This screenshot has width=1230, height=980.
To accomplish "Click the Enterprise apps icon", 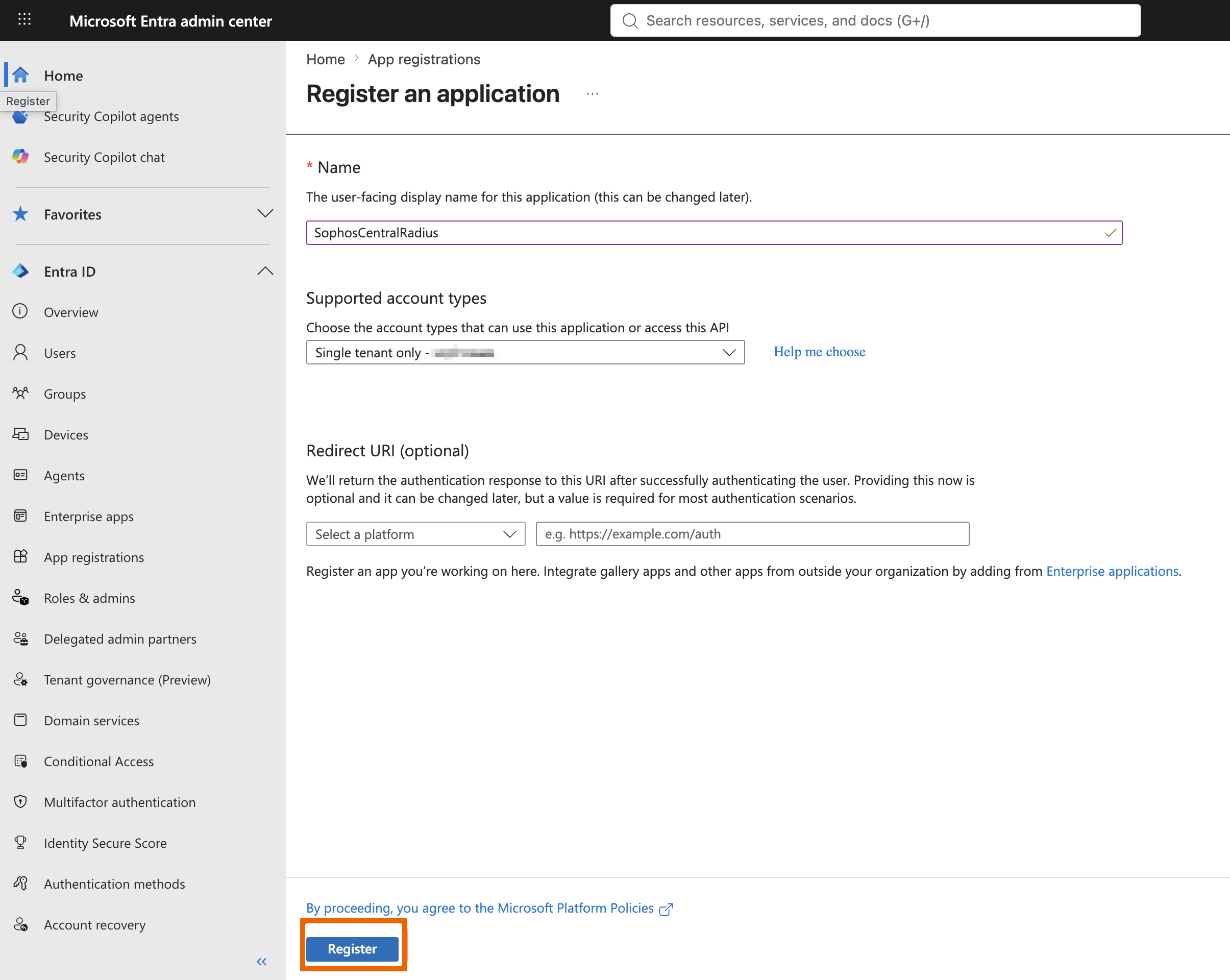I will pos(20,516).
